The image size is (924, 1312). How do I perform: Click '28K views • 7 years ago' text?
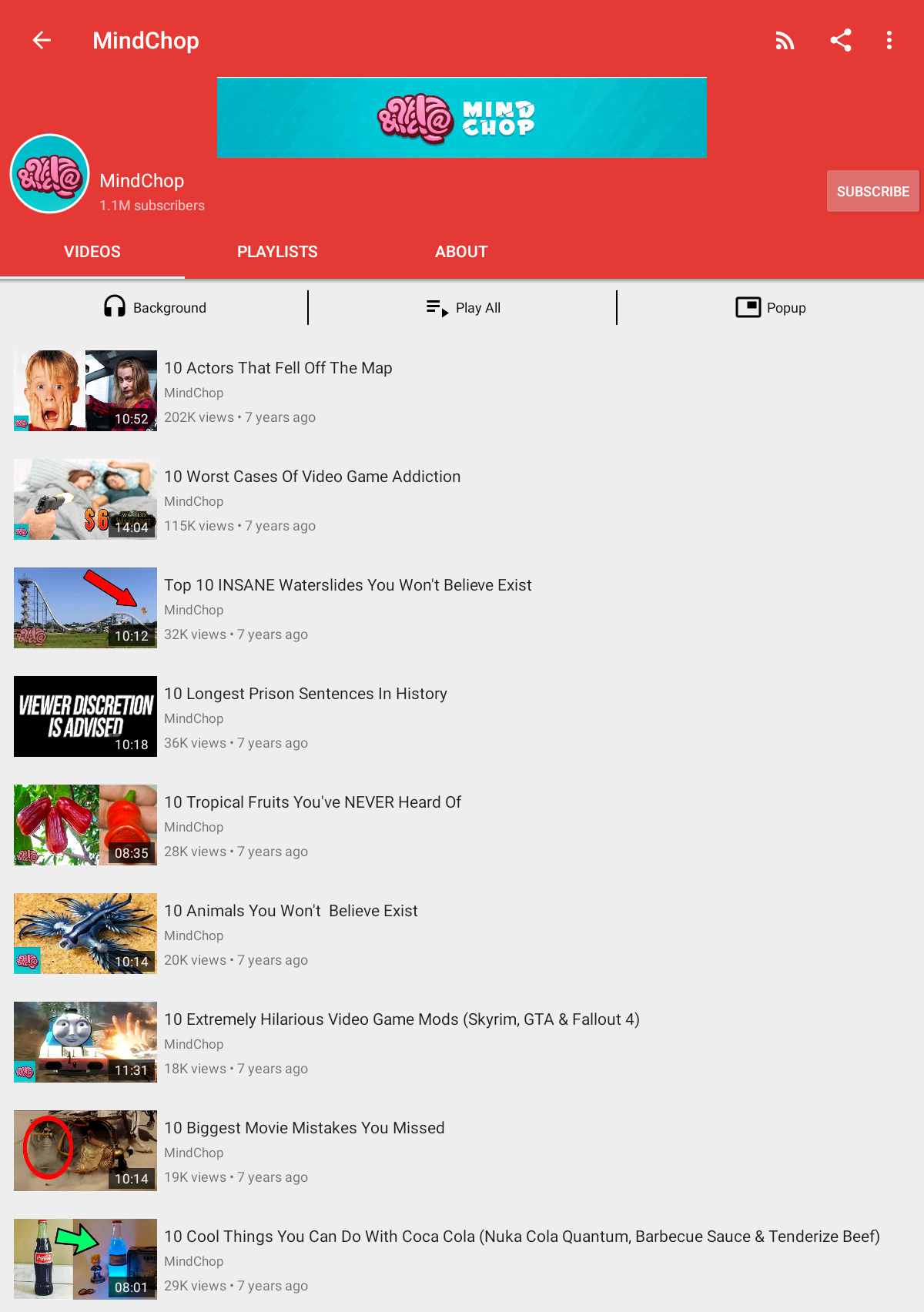236,852
